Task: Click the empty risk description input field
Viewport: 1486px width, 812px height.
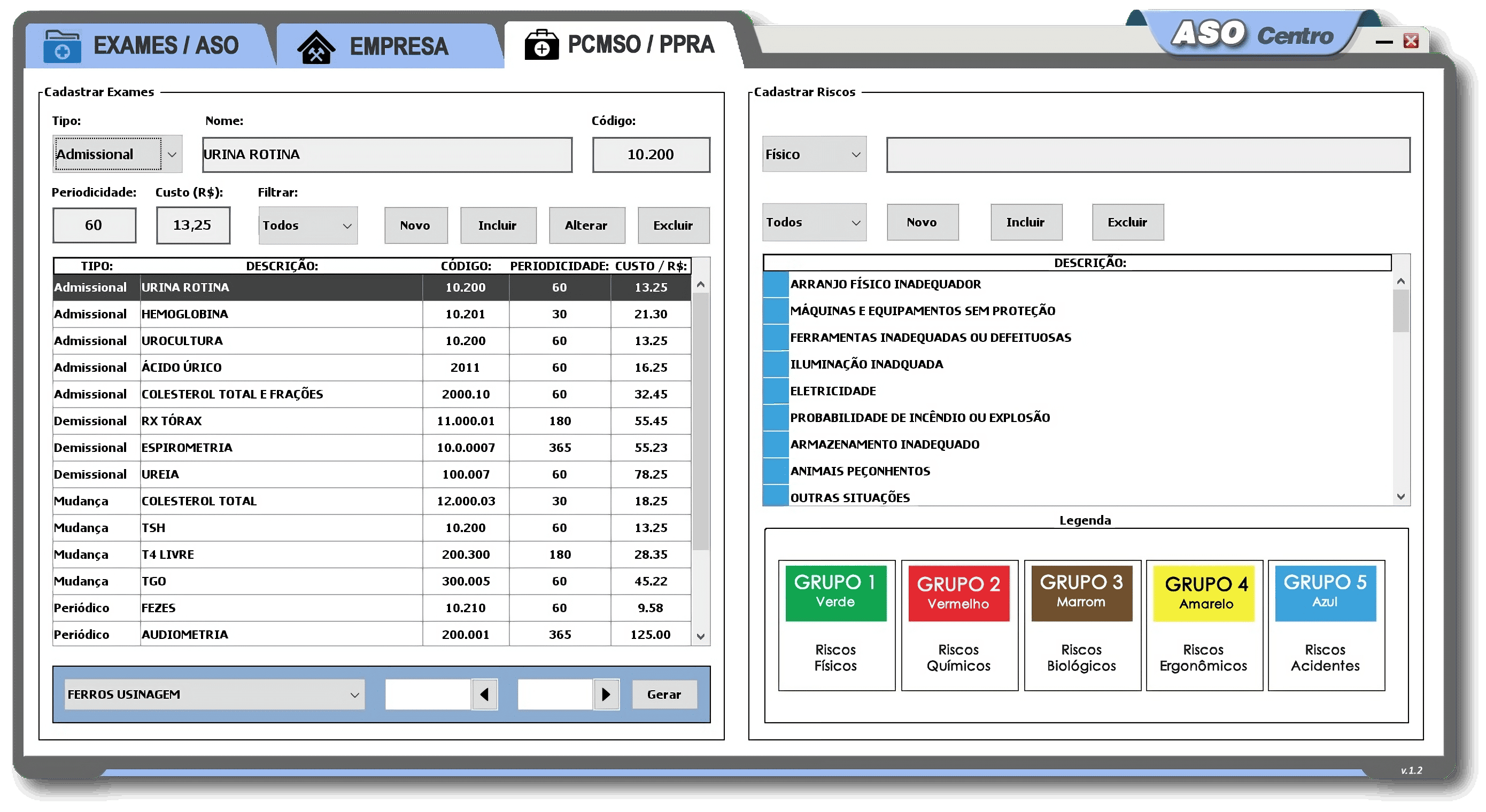Action: coord(1148,154)
